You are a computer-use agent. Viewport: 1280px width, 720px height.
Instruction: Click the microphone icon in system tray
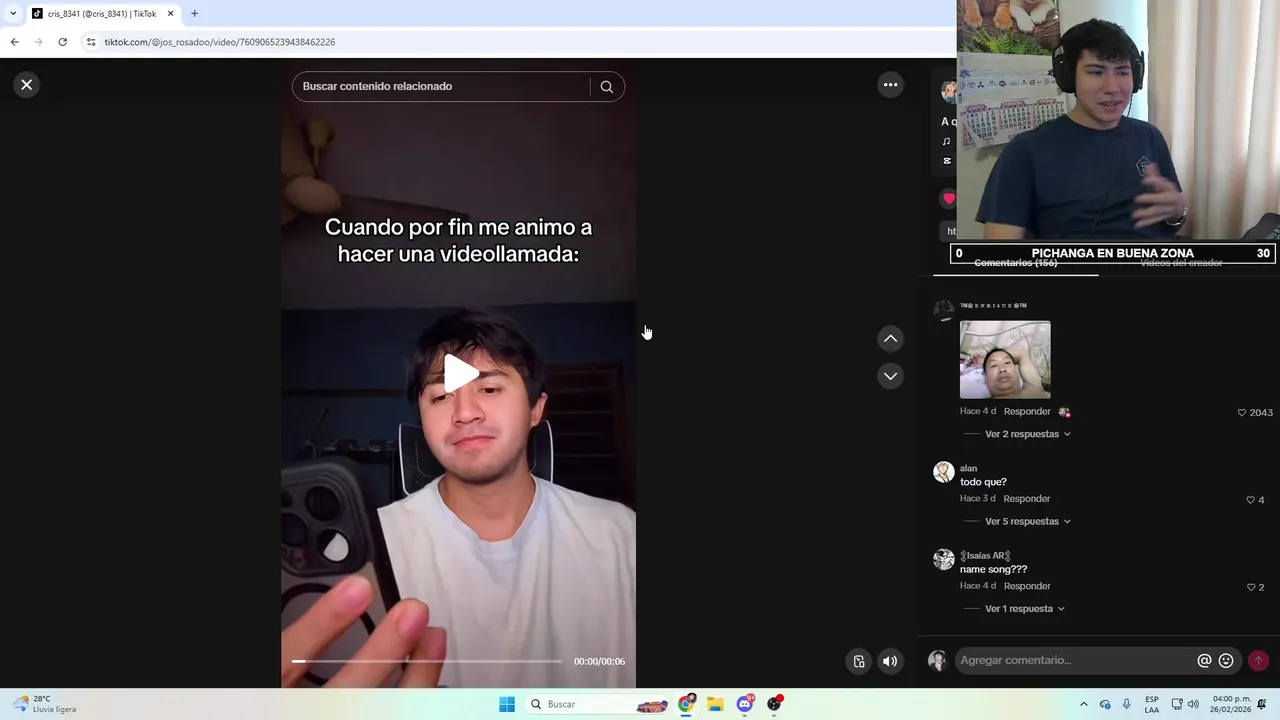(1127, 704)
